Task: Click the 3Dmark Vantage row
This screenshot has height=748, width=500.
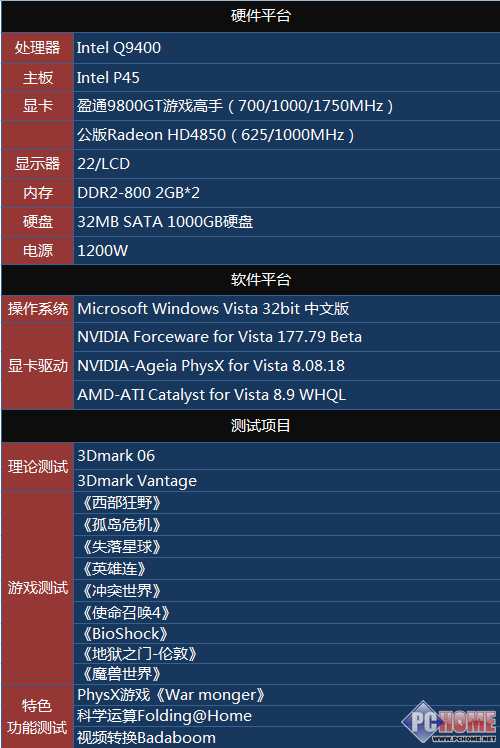Action: pos(287,481)
